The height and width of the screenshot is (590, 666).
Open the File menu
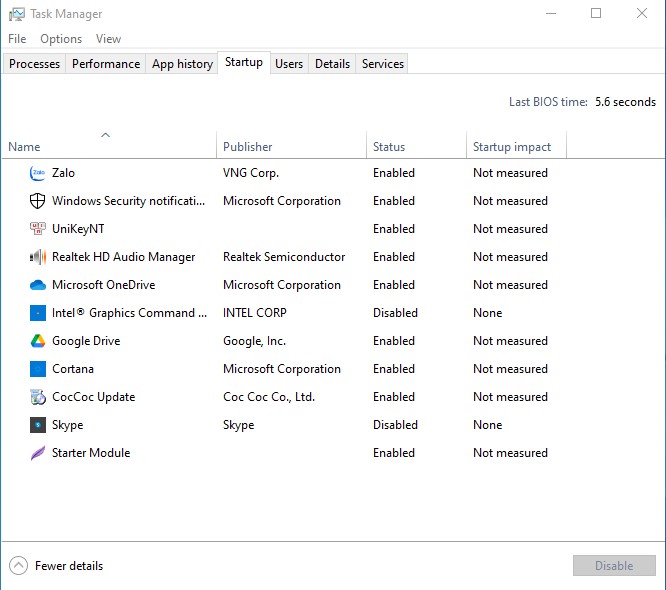point(17,39)
